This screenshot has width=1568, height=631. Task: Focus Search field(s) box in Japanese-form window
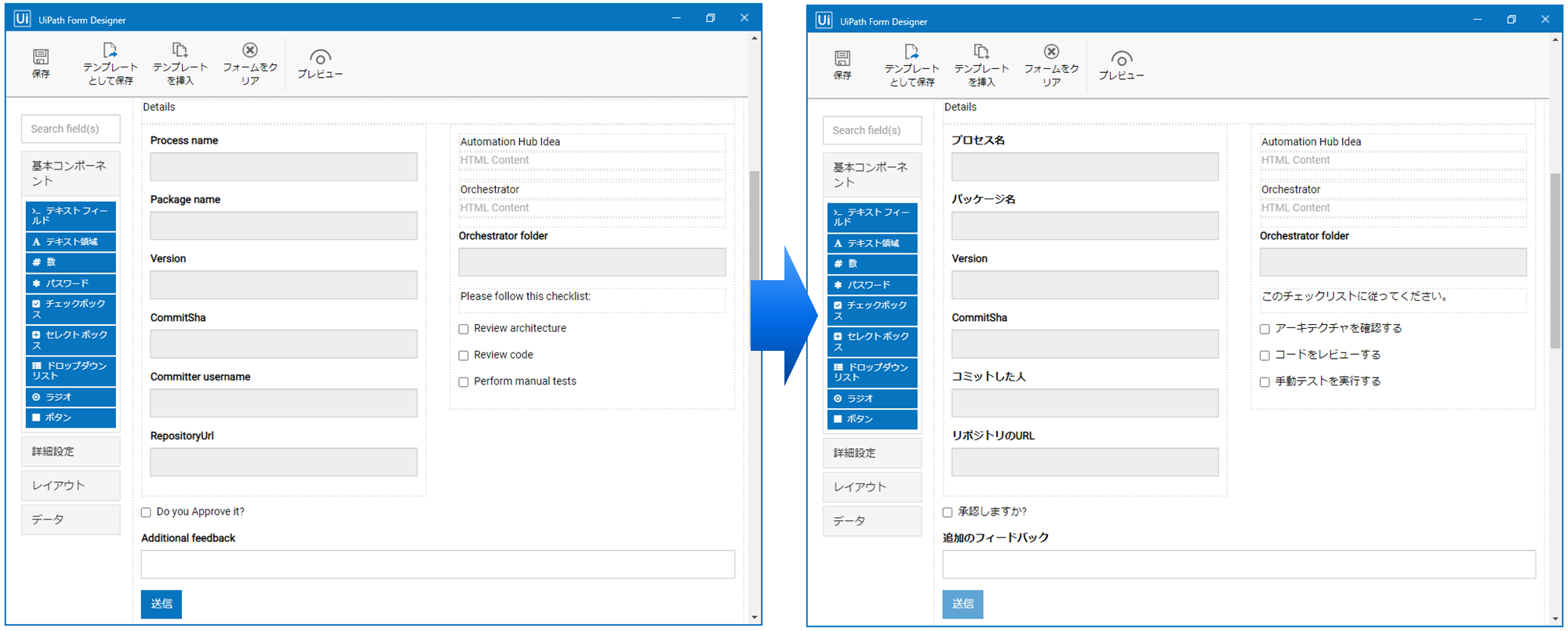click(872, 130)
